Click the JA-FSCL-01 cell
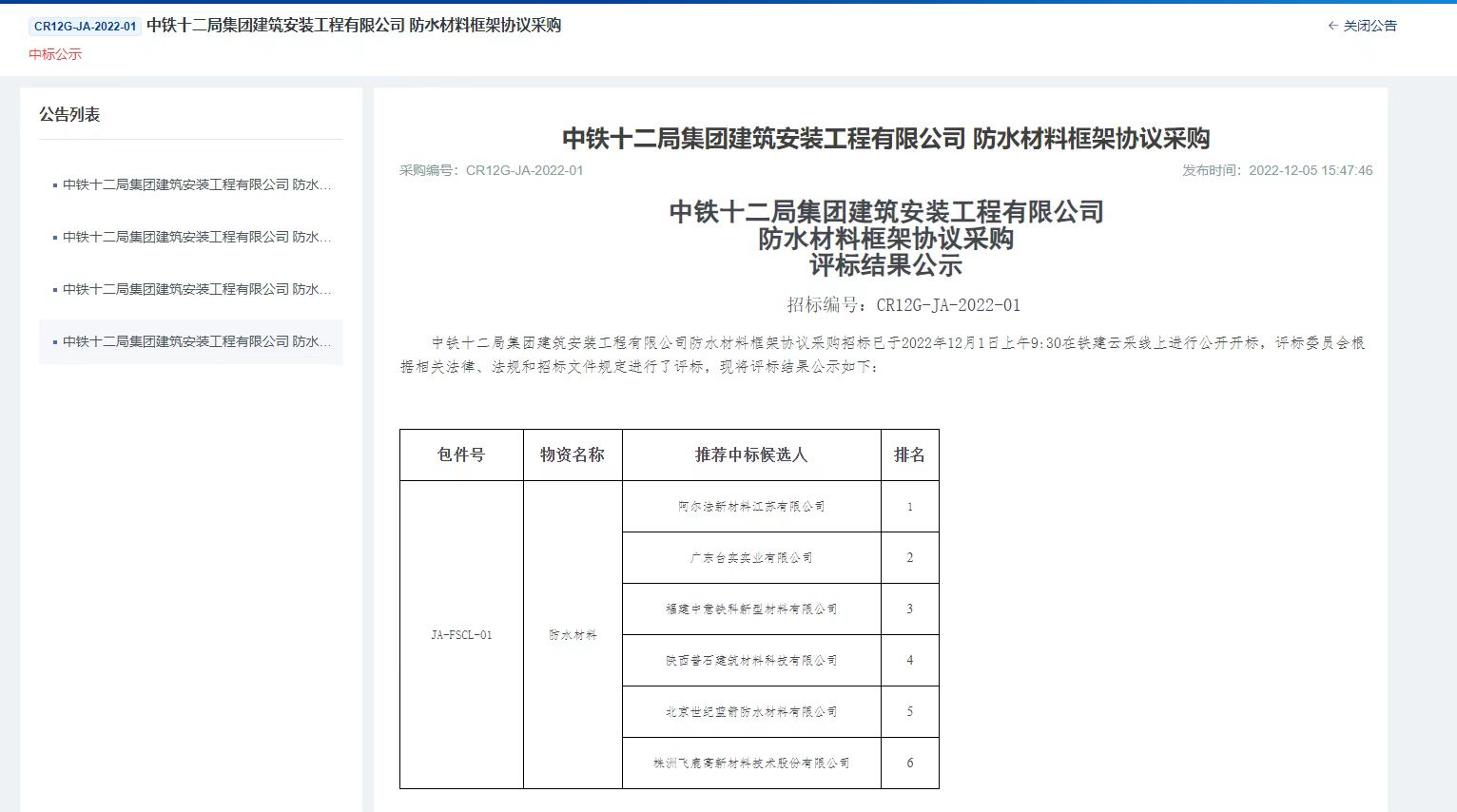 coord(461,634)
